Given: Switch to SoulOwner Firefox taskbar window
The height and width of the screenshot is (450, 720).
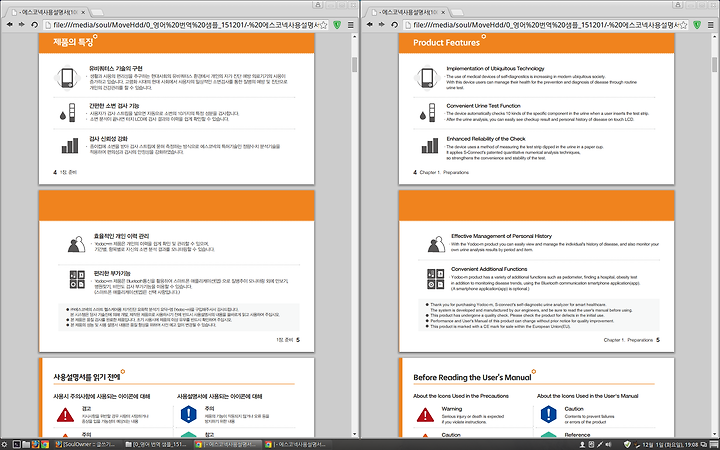Looking at the screenshot, I should pyautogui.click(x=86, y=444).
